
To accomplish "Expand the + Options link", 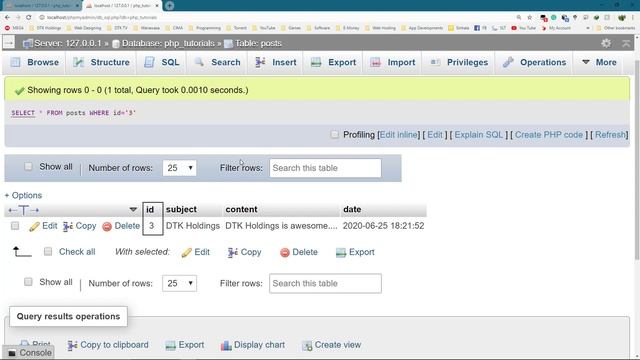I will (x=23, y=195).
